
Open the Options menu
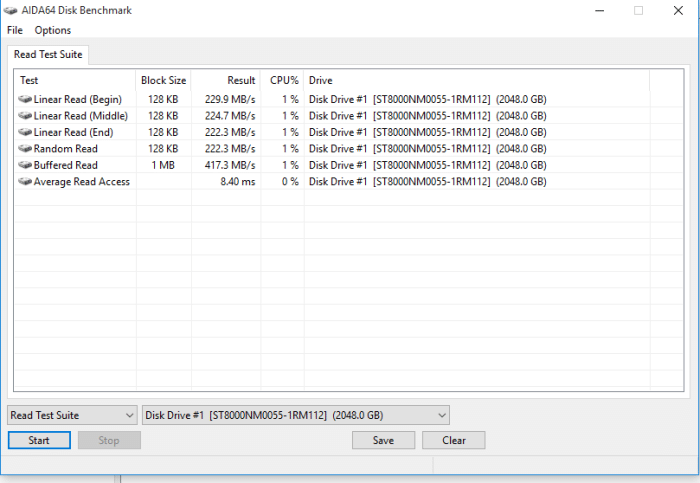[53, 30]
